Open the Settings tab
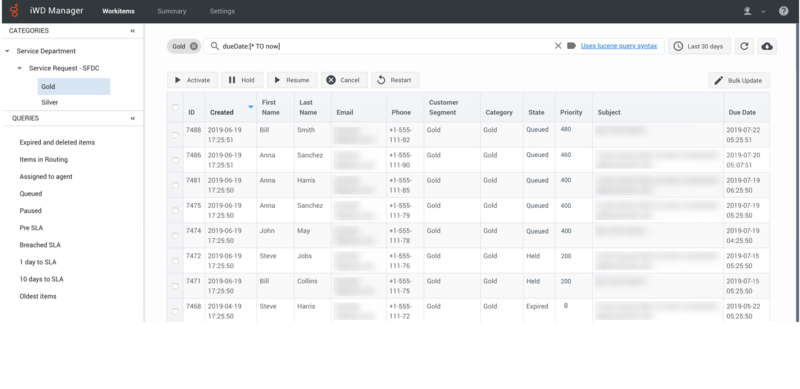The height and width of the screenshot is (389, 800). pos(222,11)
